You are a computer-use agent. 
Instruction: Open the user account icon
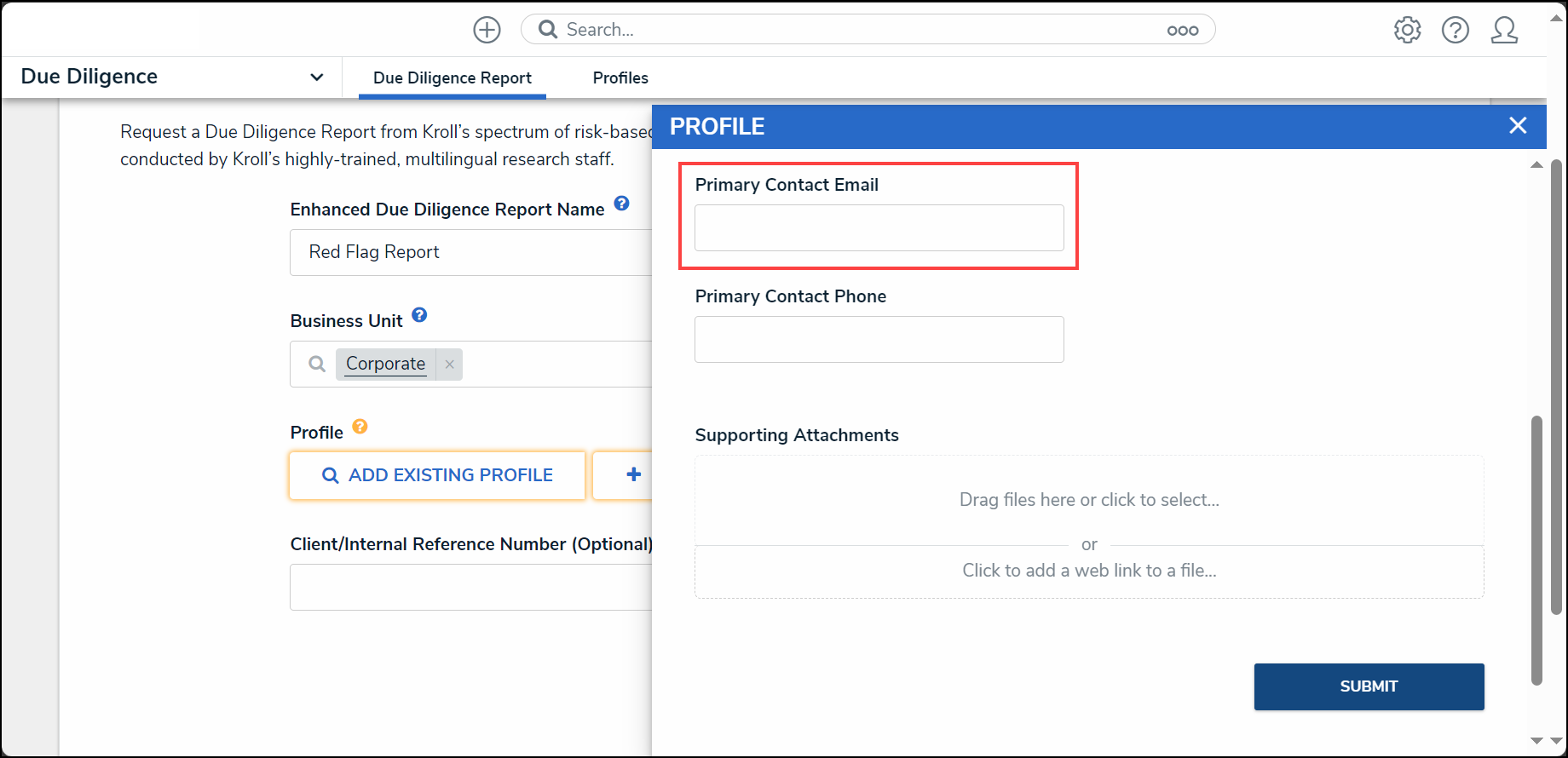[1504, 30]
